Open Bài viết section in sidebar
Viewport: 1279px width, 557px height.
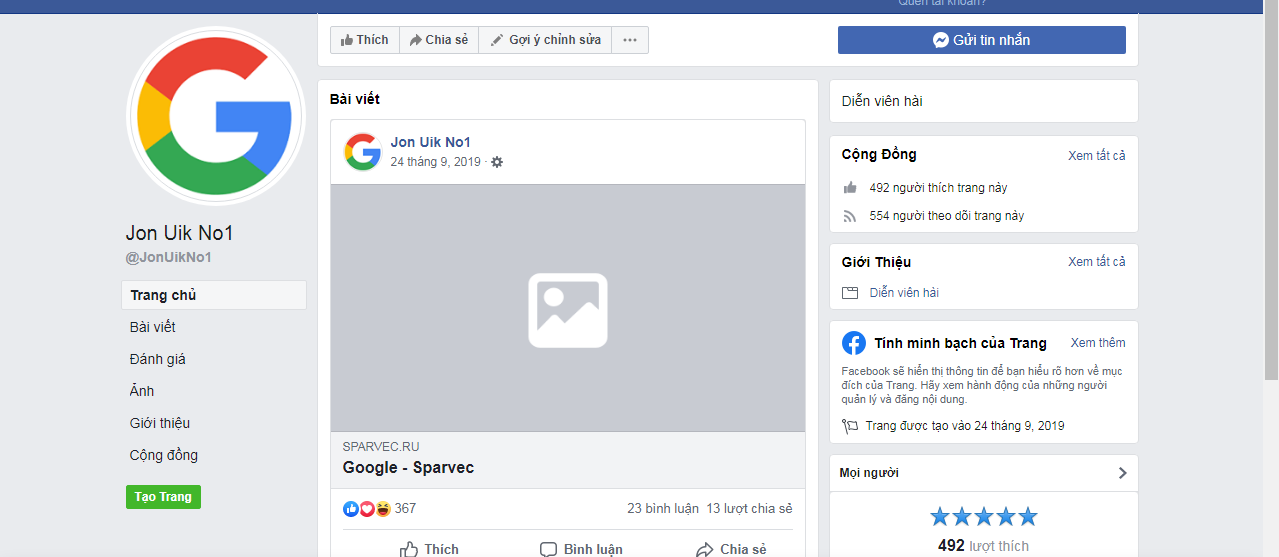coord(153,327)
